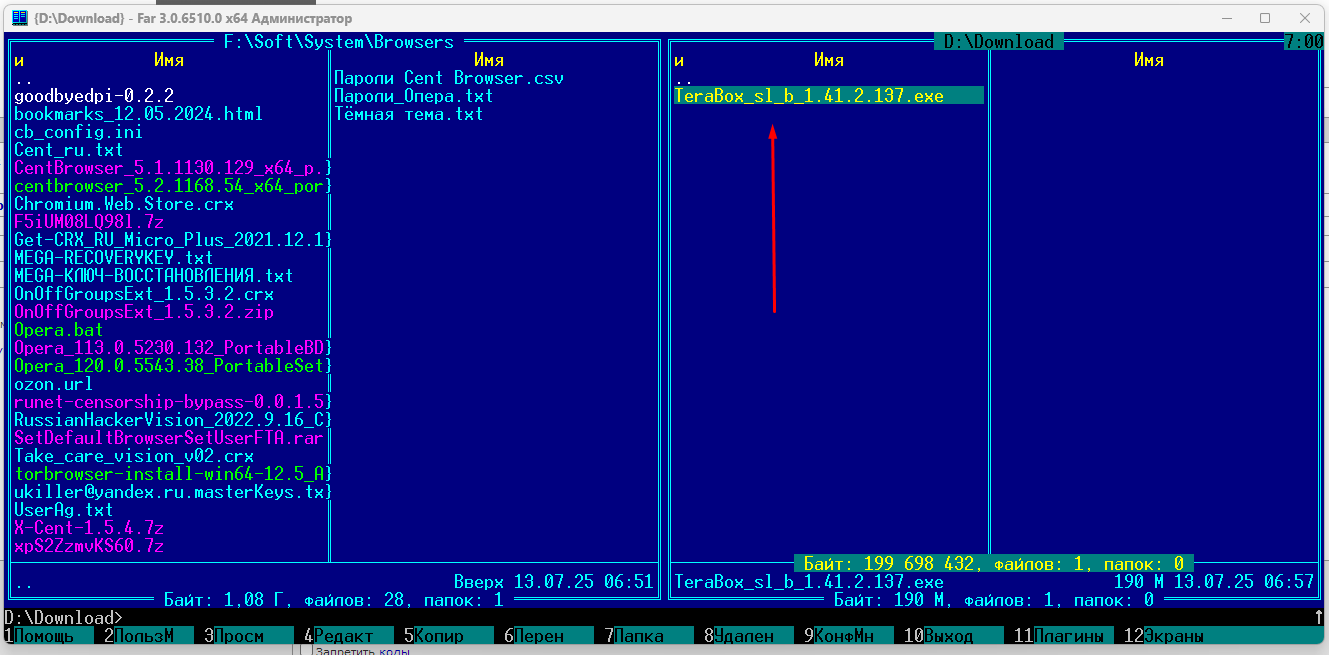Click the left panel first Имя column header
The image size is (1329, 655).
click(x=169, y=60)
